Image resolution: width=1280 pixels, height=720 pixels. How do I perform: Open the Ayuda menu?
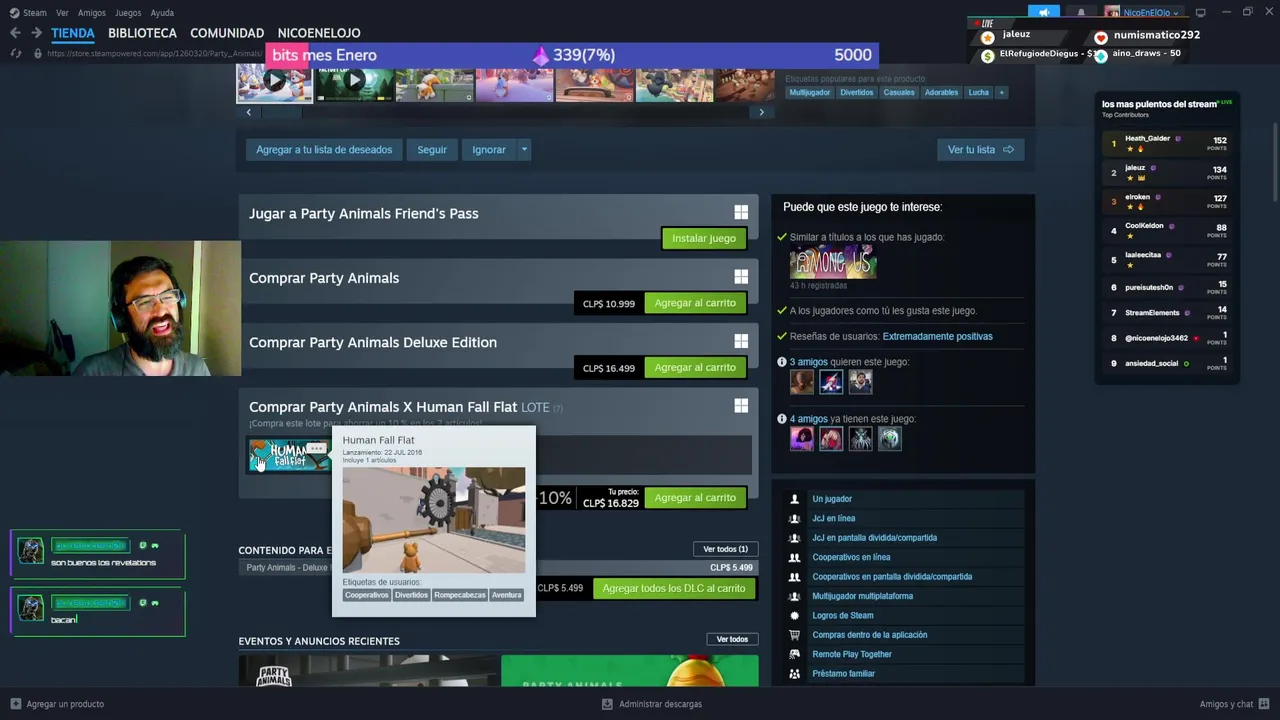[162, 13]
